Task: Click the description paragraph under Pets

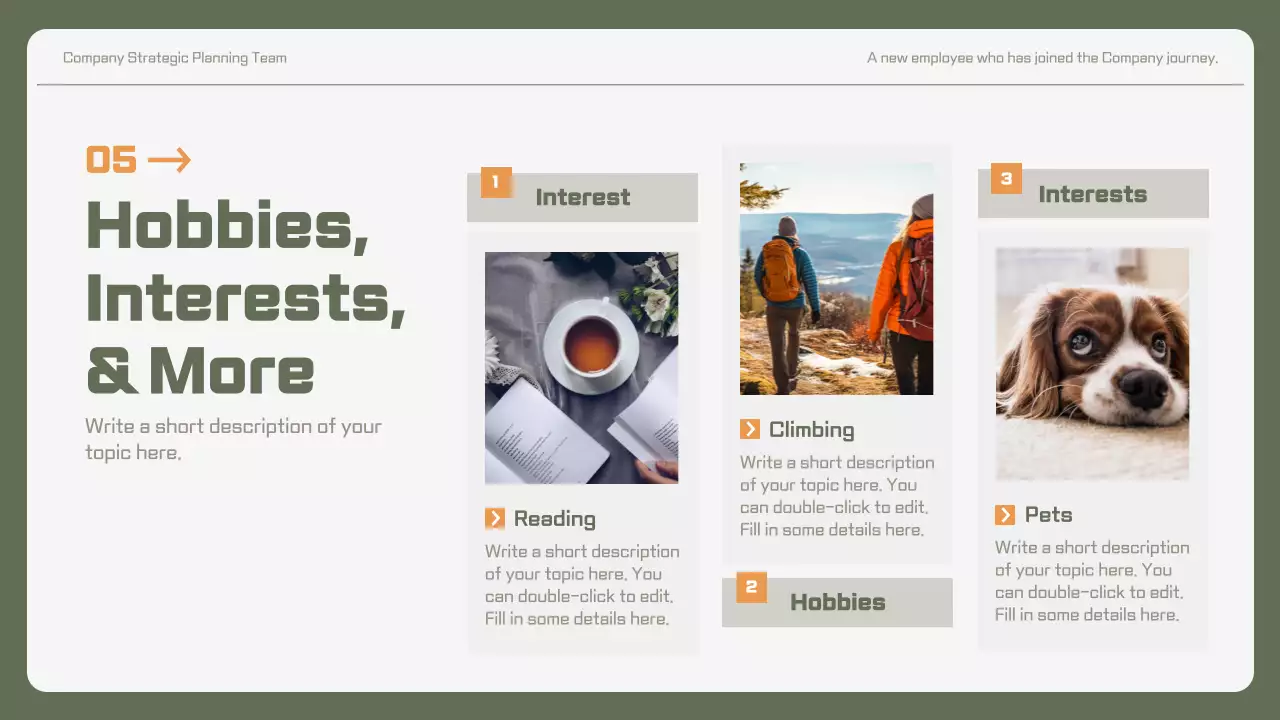Action: (x=1092, y=581)
